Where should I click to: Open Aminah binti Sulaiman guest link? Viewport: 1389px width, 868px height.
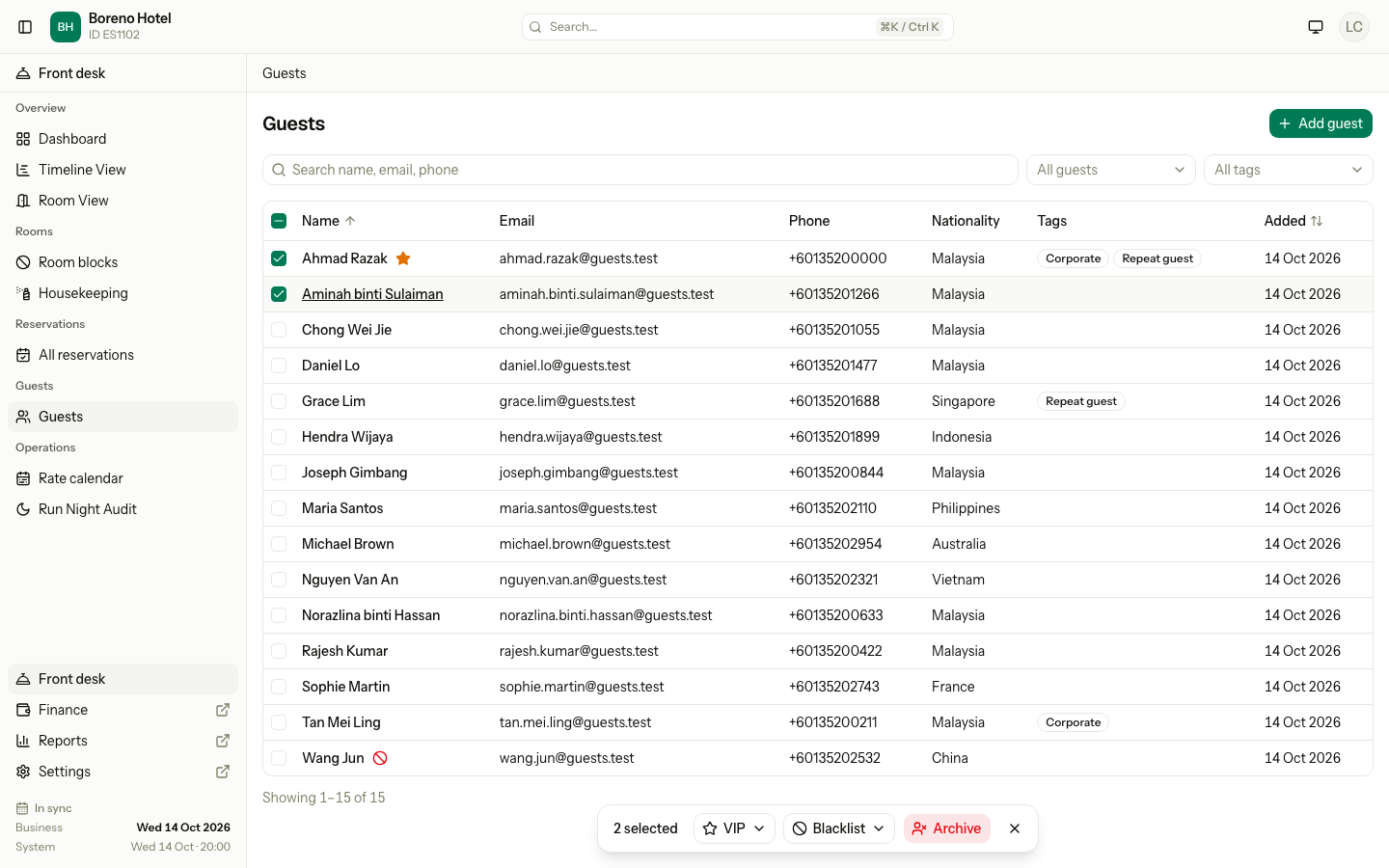tap(372, 294)
